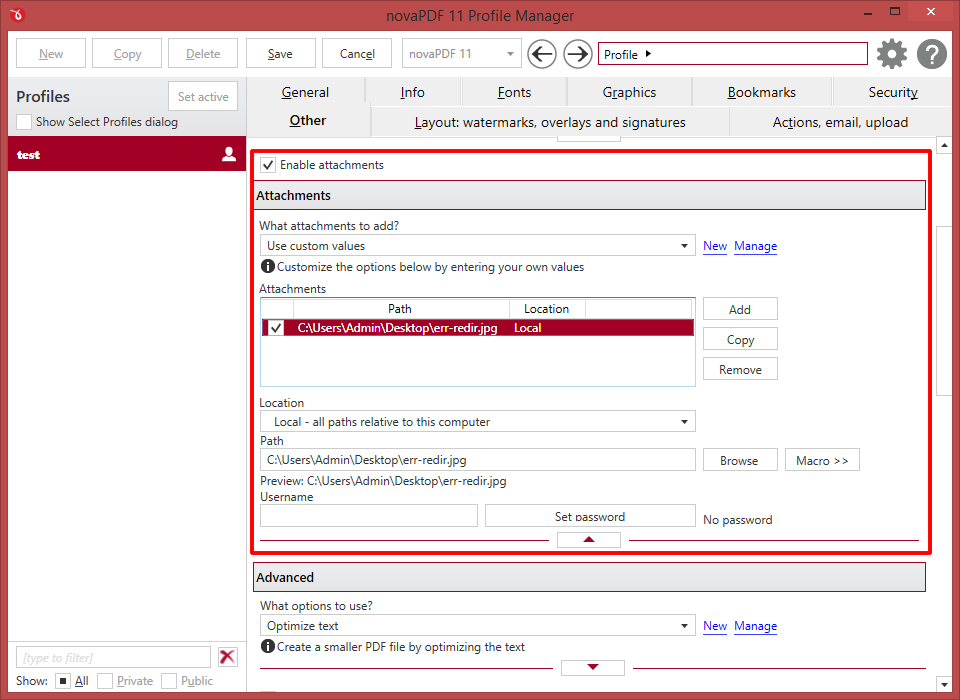This screenshot has height=700, width=960.
Task: Click the attachment Path input field
Action: pyautogui.click(x=478, y=459)
